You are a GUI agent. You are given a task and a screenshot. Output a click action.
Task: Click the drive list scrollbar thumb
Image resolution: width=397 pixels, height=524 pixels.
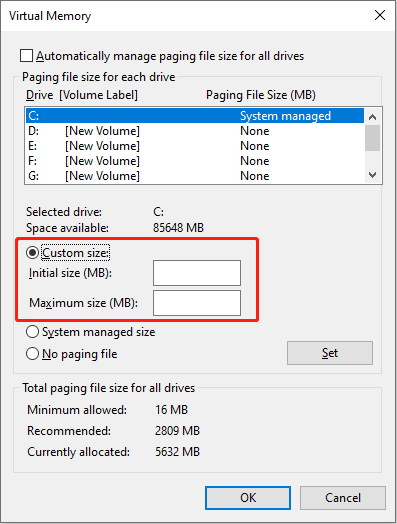point(372,138)
